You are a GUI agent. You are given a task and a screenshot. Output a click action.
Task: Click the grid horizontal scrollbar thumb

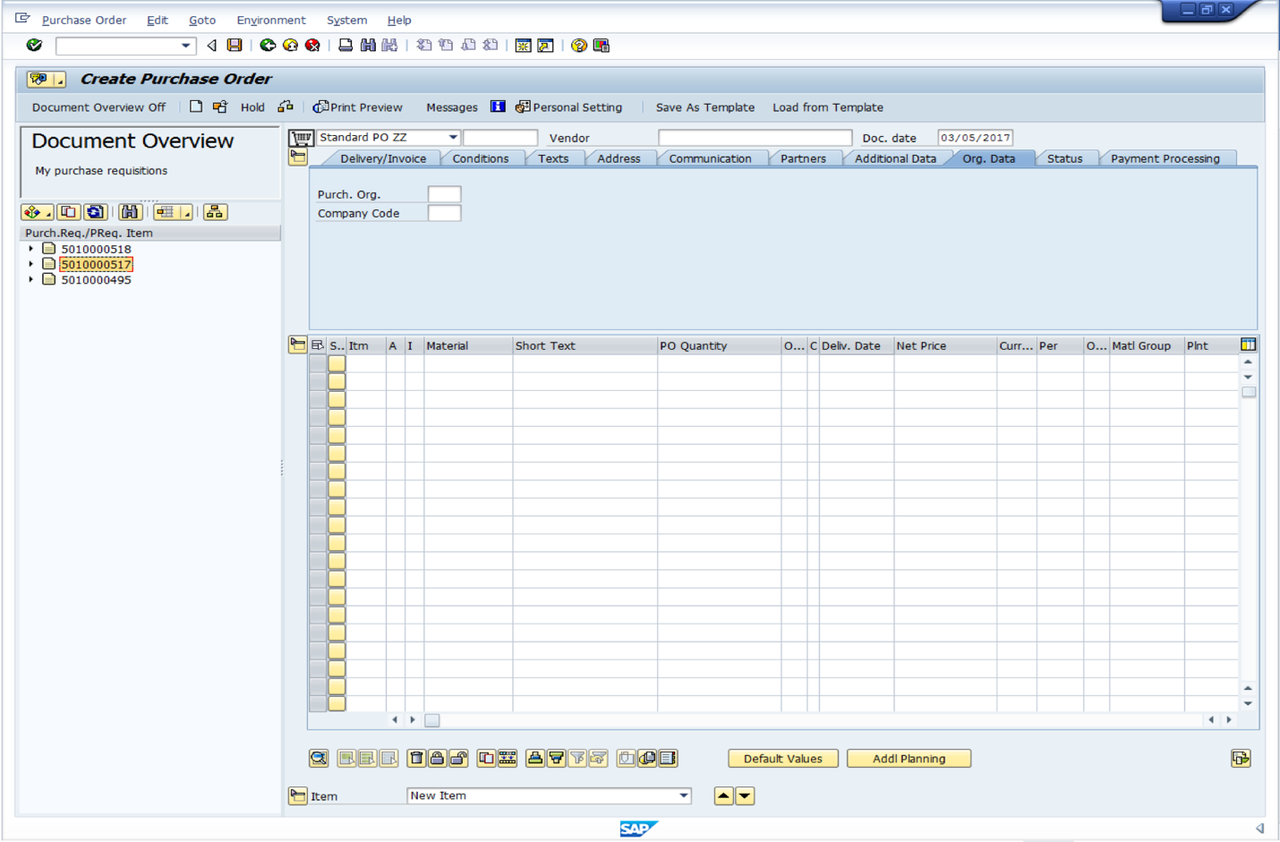(x=432, y=720)
